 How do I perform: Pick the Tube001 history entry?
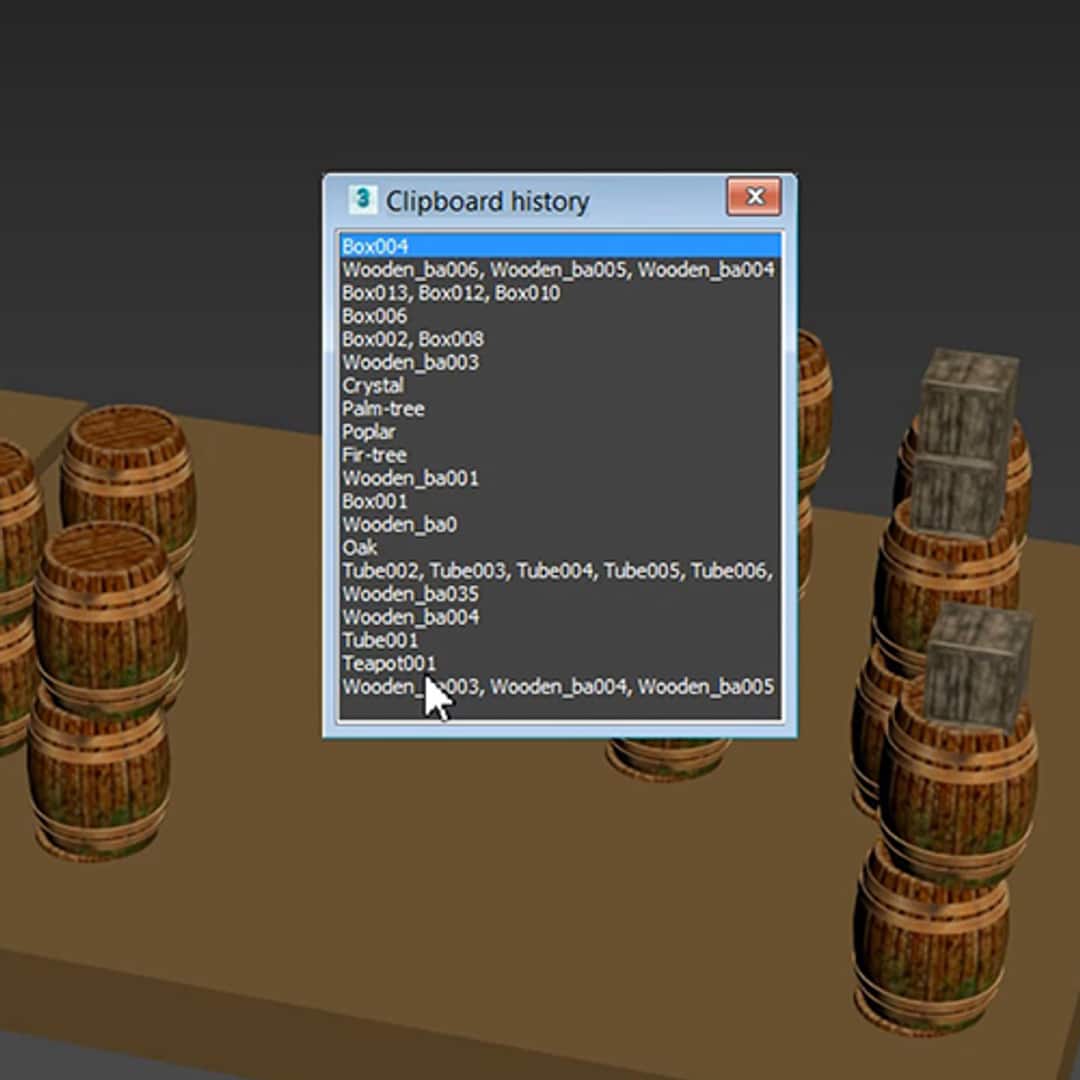pyautogui.click(x=560, y=640)
